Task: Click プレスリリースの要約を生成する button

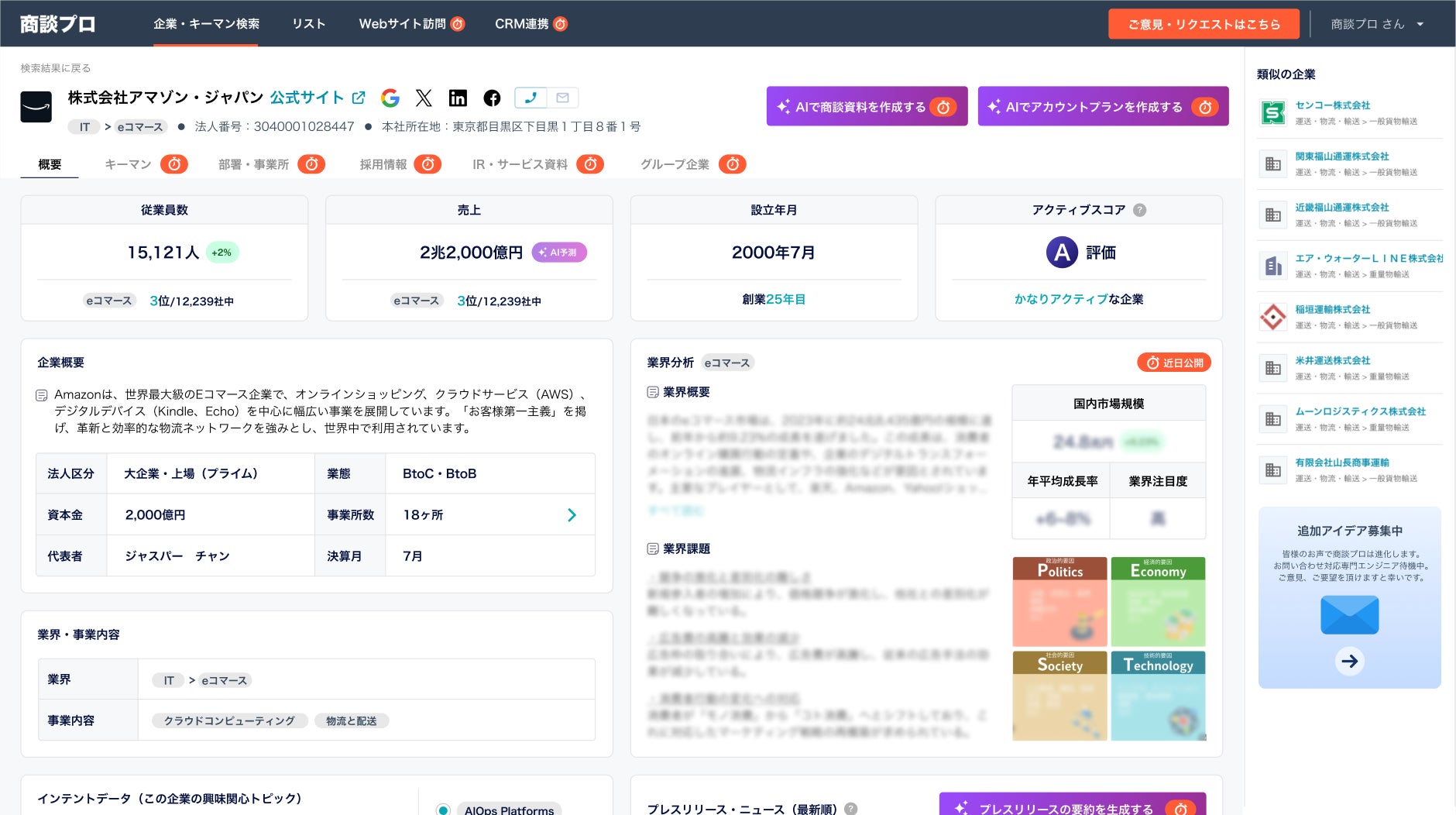Action: coord(1073,805)
